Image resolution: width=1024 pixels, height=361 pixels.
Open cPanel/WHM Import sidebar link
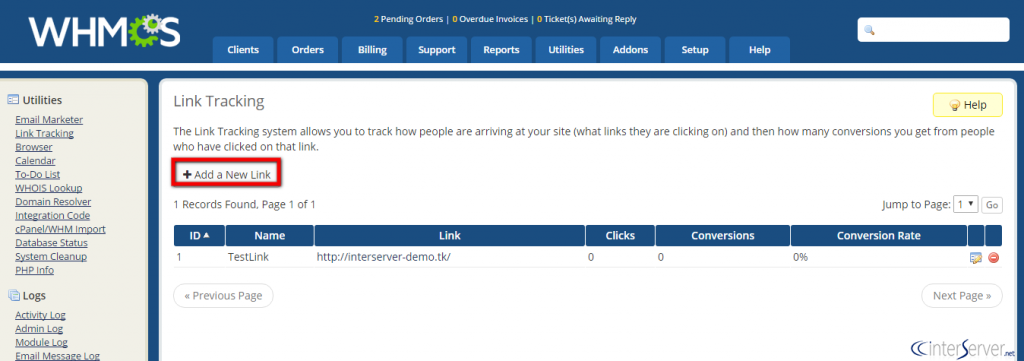(60, 229)
